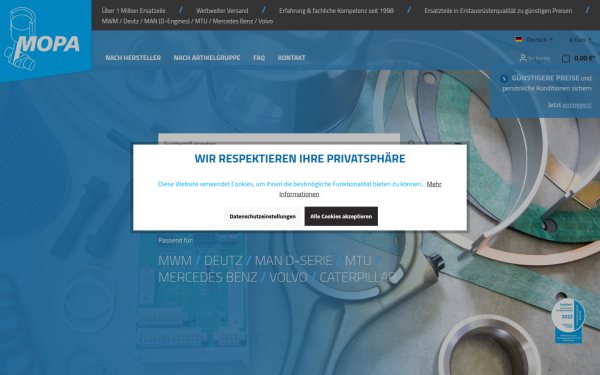Click the 'Passend für:' label
600x375 pixels.
pyautogui.click(x=176, y=240)
